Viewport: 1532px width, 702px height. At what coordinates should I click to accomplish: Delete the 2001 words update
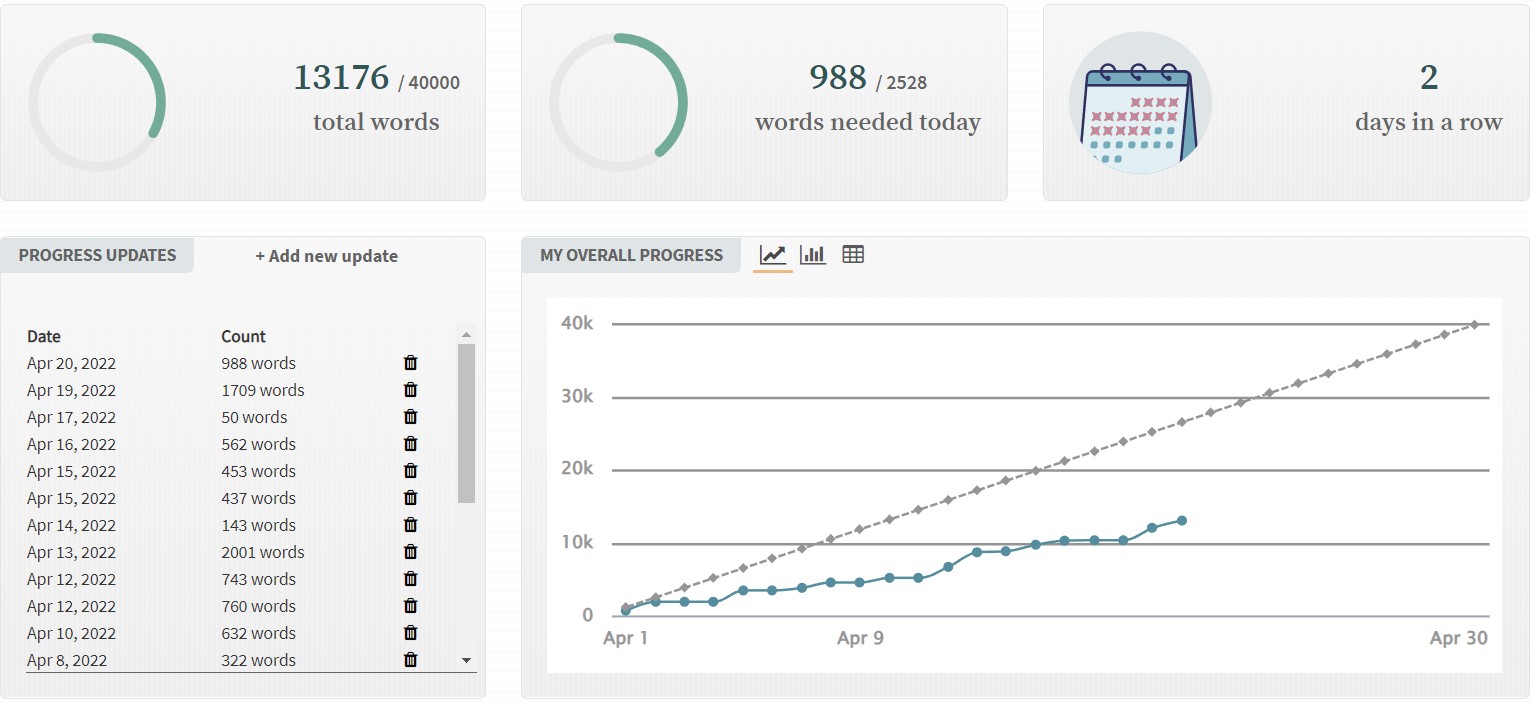point(410,552)
